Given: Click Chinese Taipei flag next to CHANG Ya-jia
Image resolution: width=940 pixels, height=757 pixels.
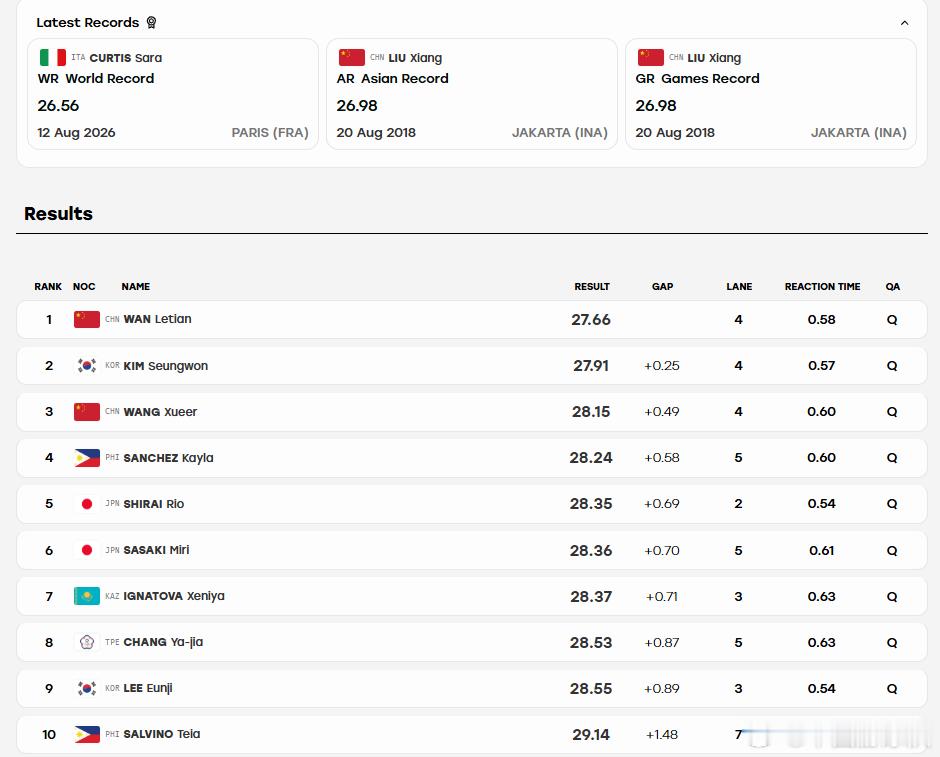Looking at the screenshot, I should 87,642.
